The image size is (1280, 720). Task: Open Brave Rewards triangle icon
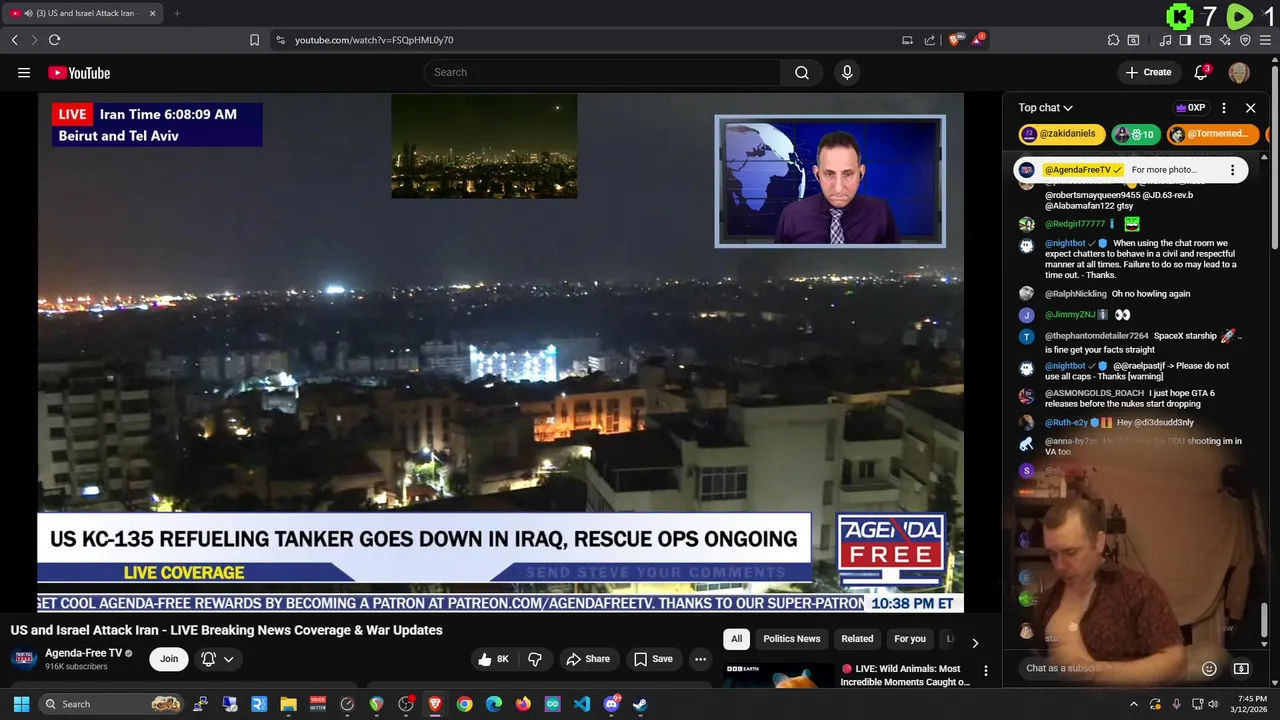(x=979, y=40)
